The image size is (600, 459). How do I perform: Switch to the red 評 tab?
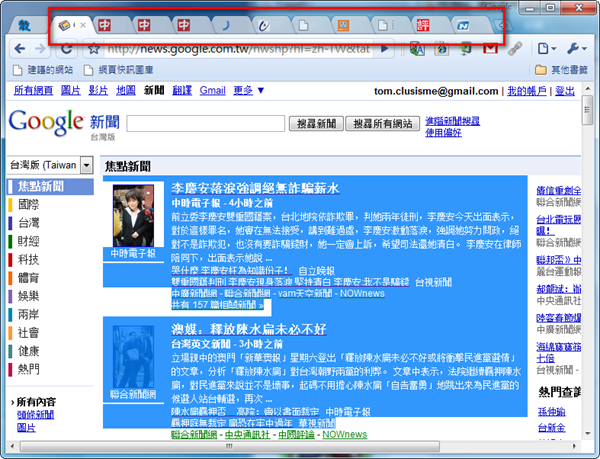(423, 26)
